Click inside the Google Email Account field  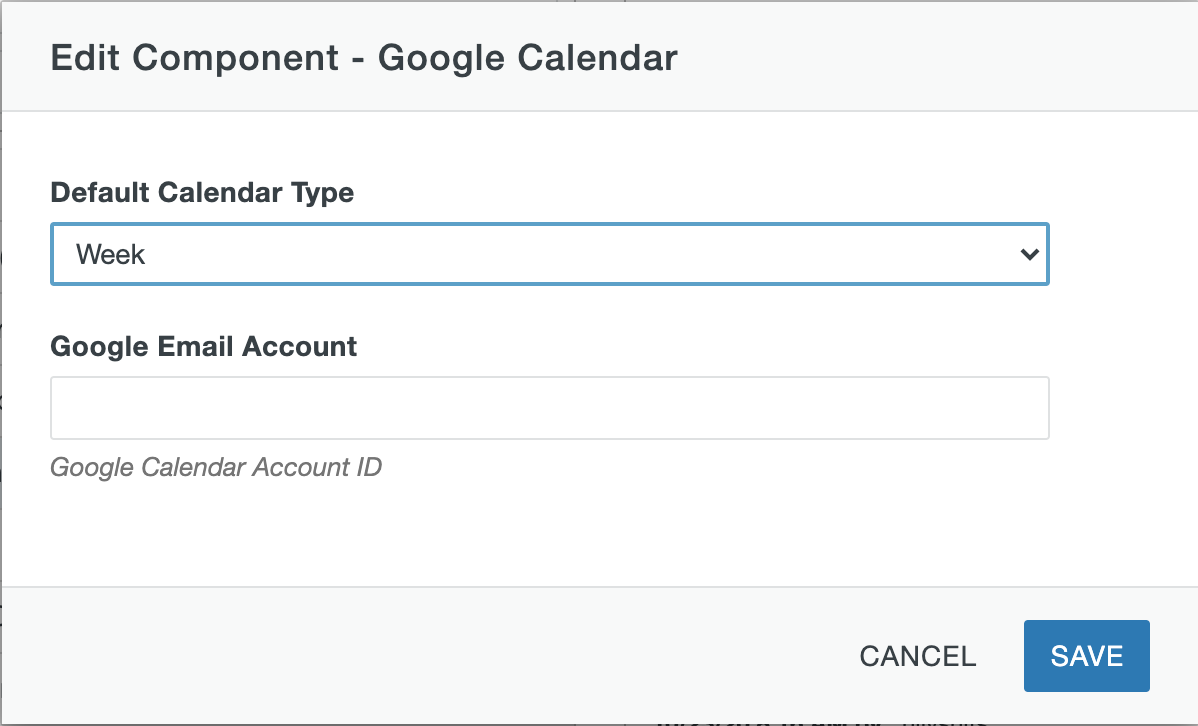(549, 408)
